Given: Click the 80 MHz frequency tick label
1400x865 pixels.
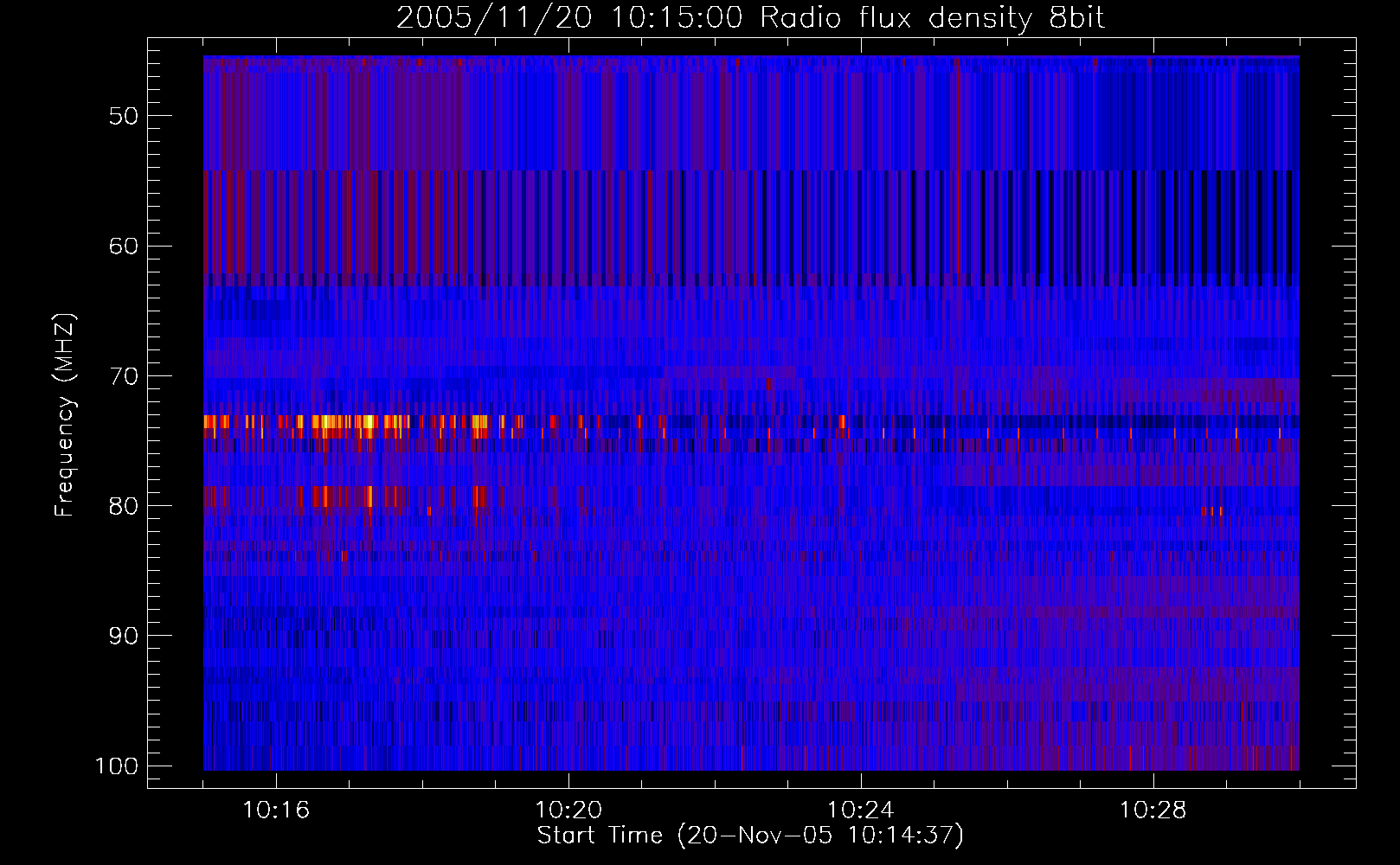Looking at the screenshot, I should coord(124,506).
